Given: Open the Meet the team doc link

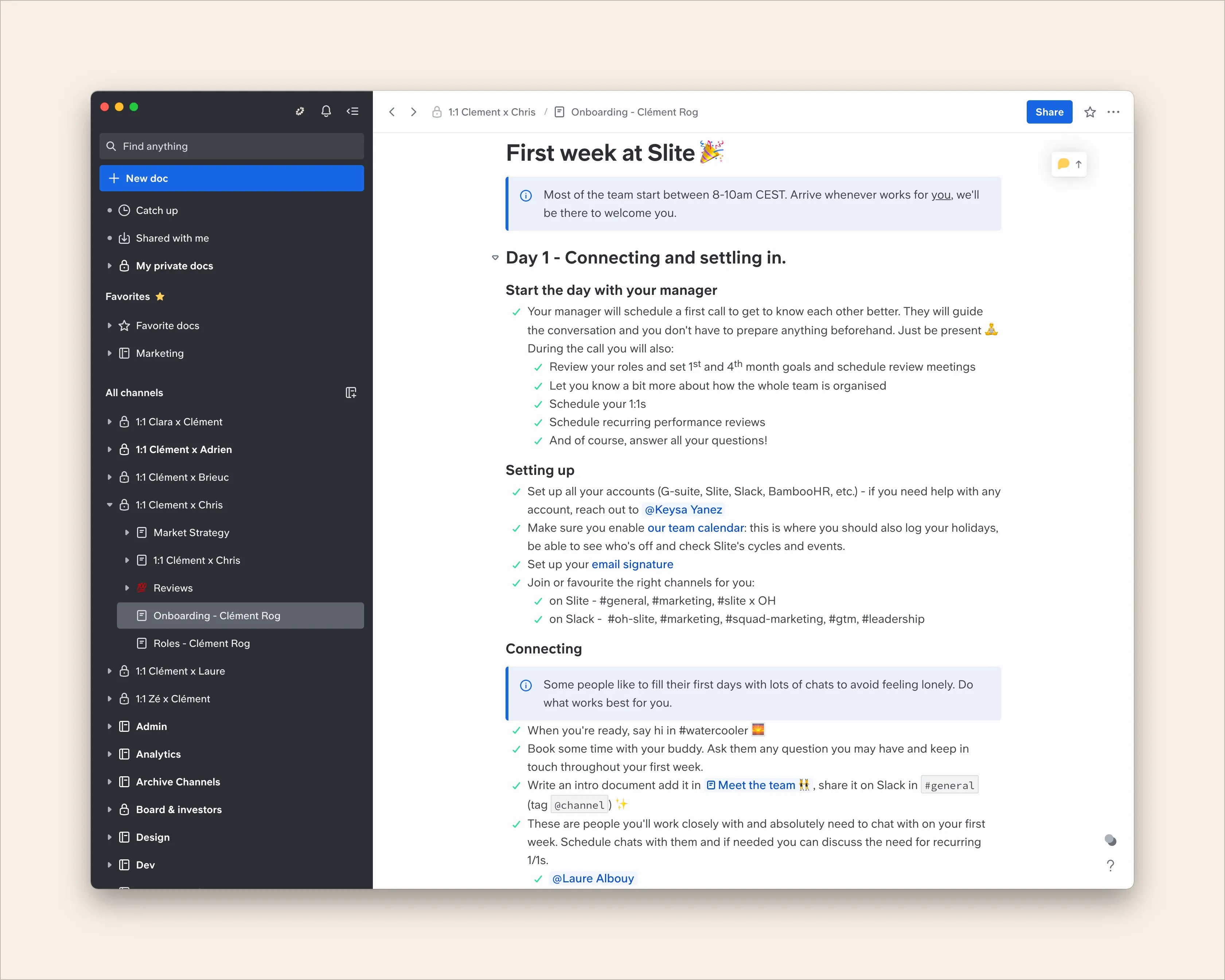Looking at the screenshot, I should [x=758, y=785].
